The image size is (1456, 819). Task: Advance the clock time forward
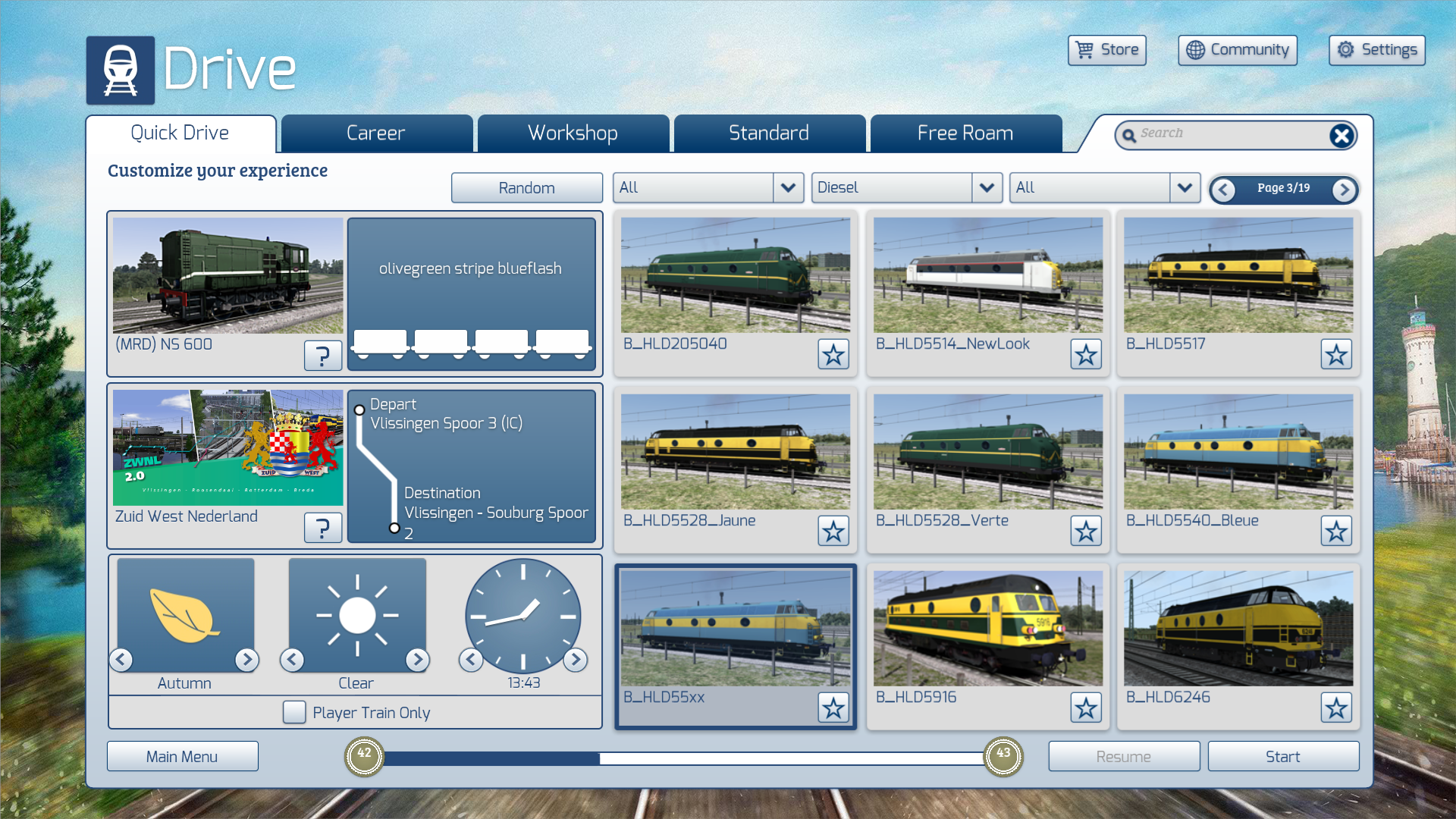click(576, 660)
